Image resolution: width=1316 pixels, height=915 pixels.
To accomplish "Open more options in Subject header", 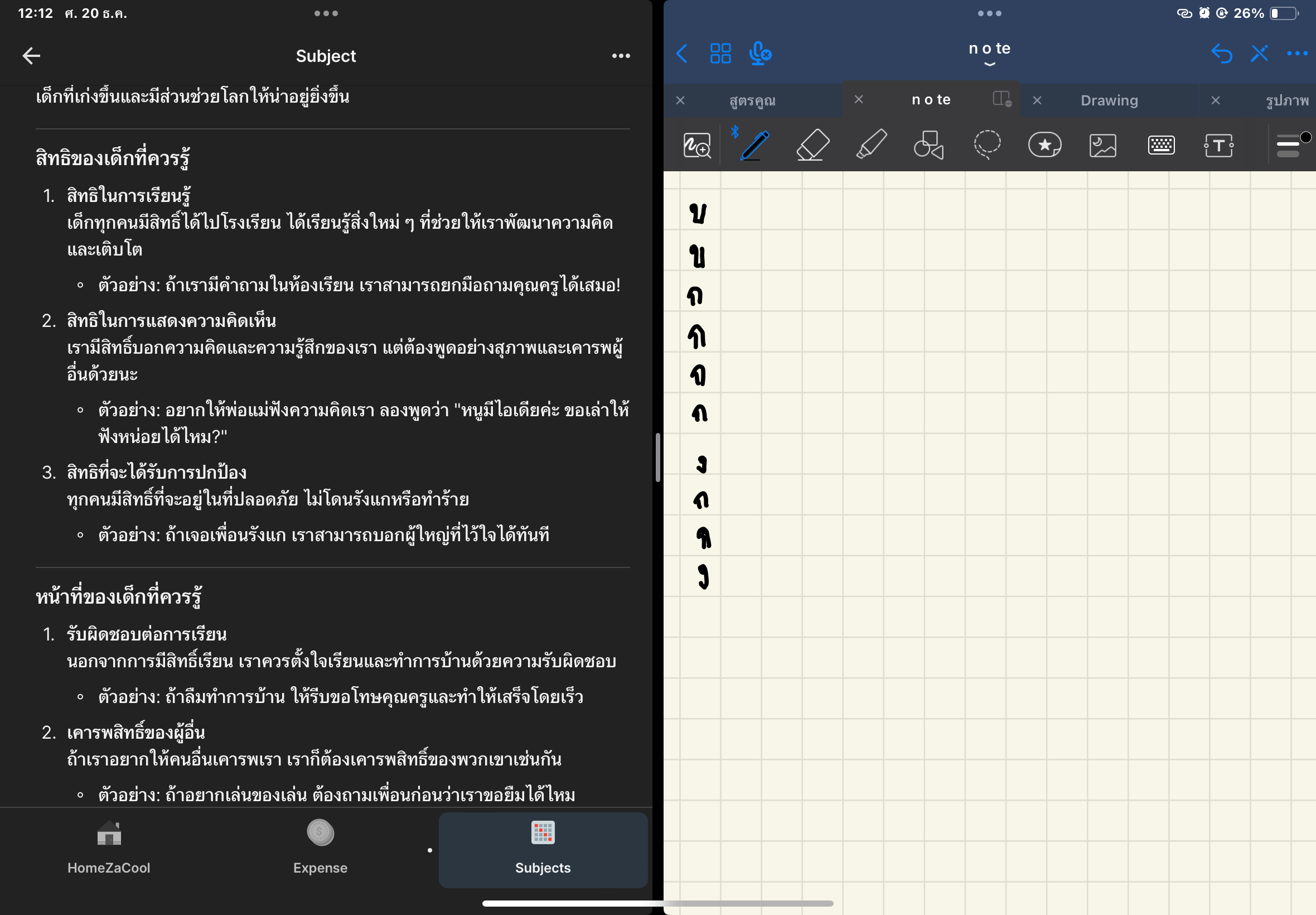I will 621,56.
